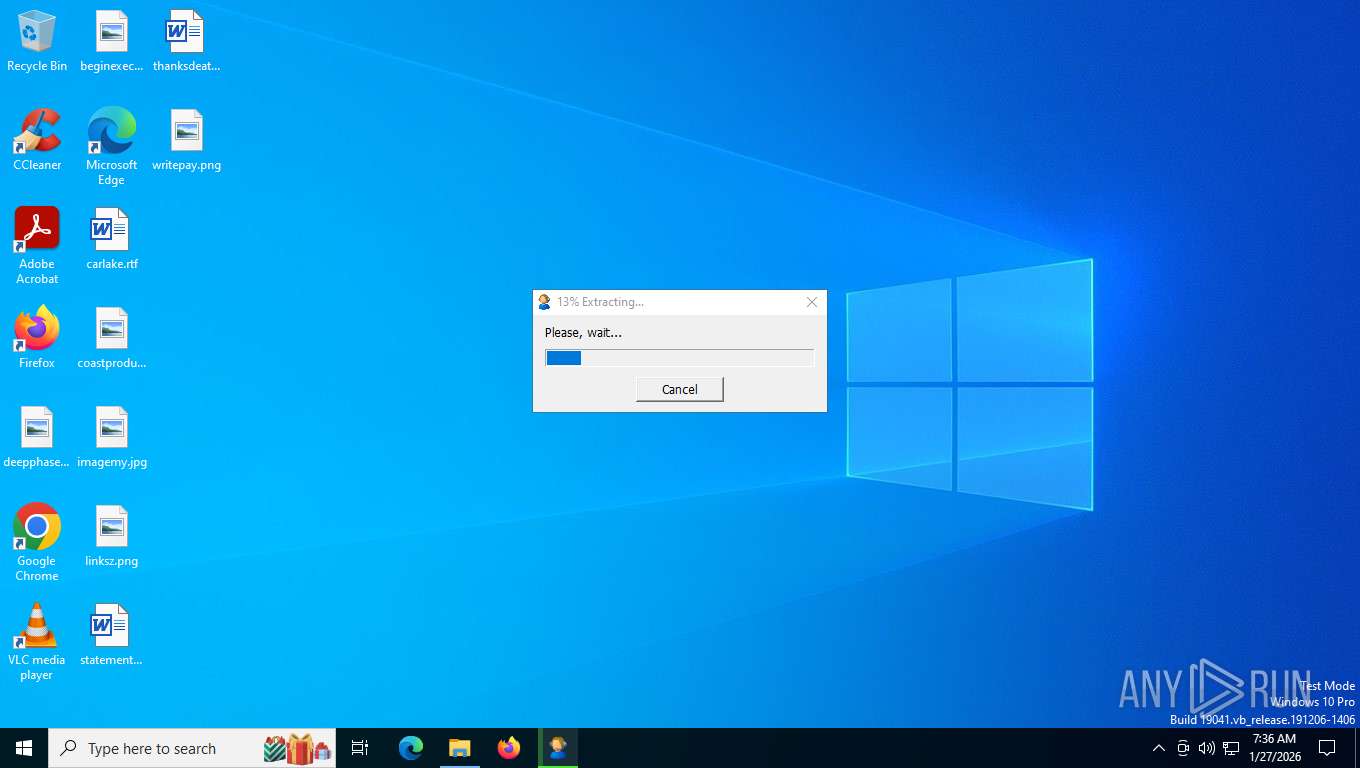Open the Meet Now tray icon

click(1183, 748)
